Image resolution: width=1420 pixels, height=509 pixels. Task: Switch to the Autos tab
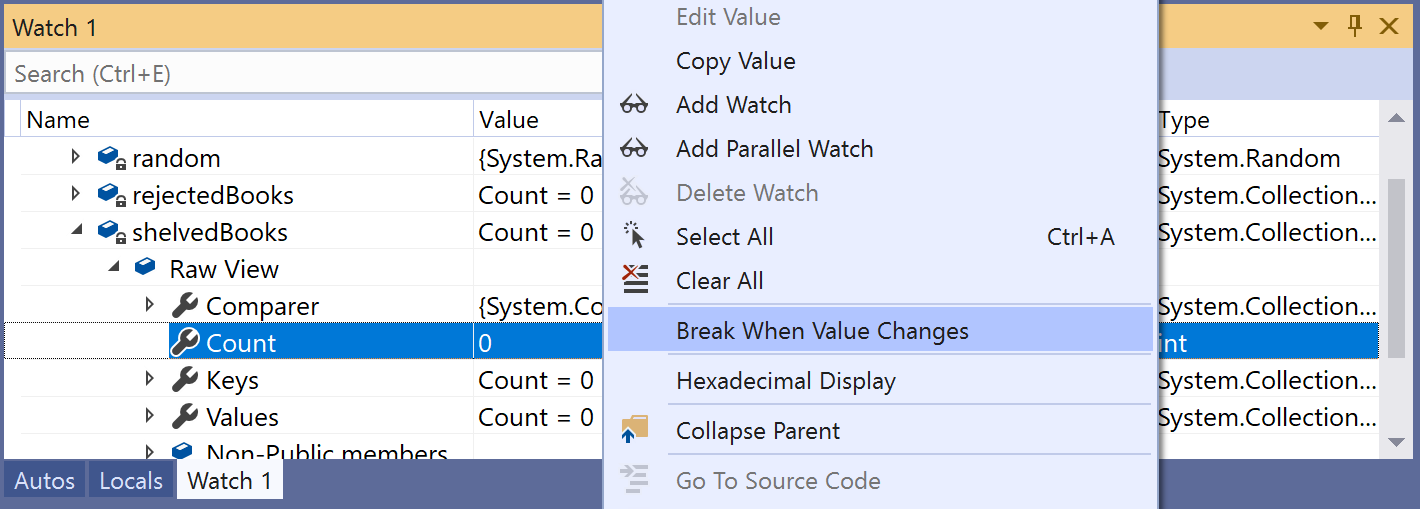(x=44, y=481)
